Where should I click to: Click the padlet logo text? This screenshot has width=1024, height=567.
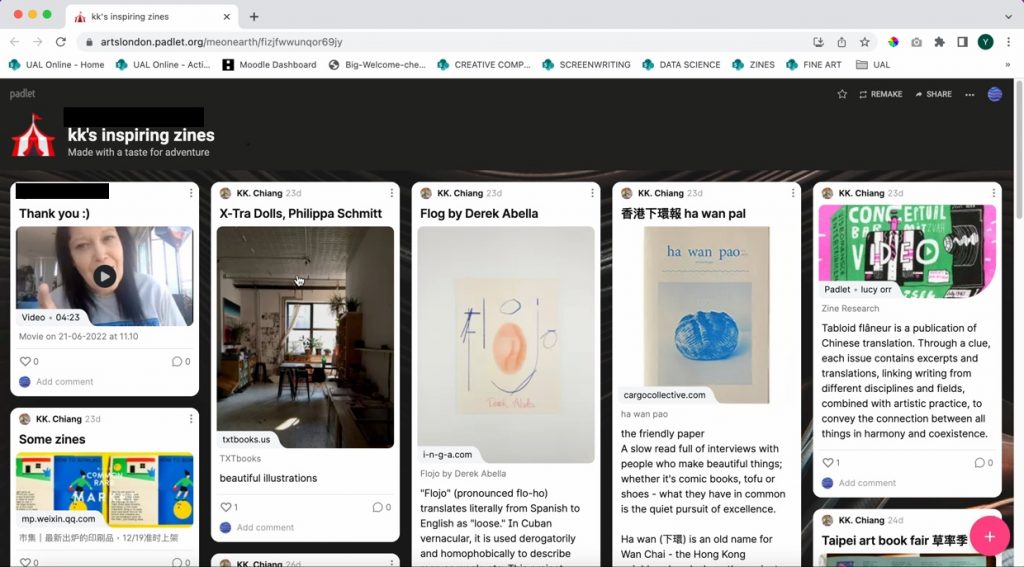point(22,93)
